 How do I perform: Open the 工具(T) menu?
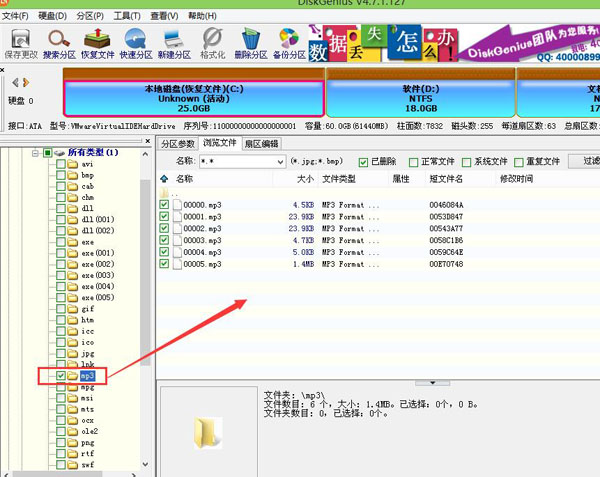pos(127,16)
